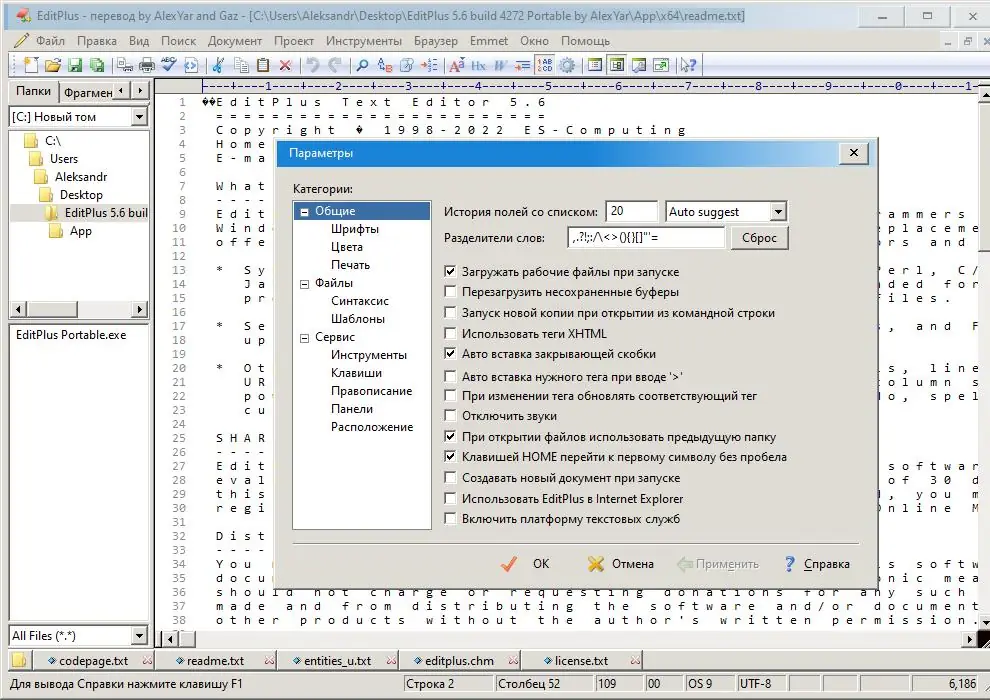
Task: Open font settings A icon
Action: point(456,65)
